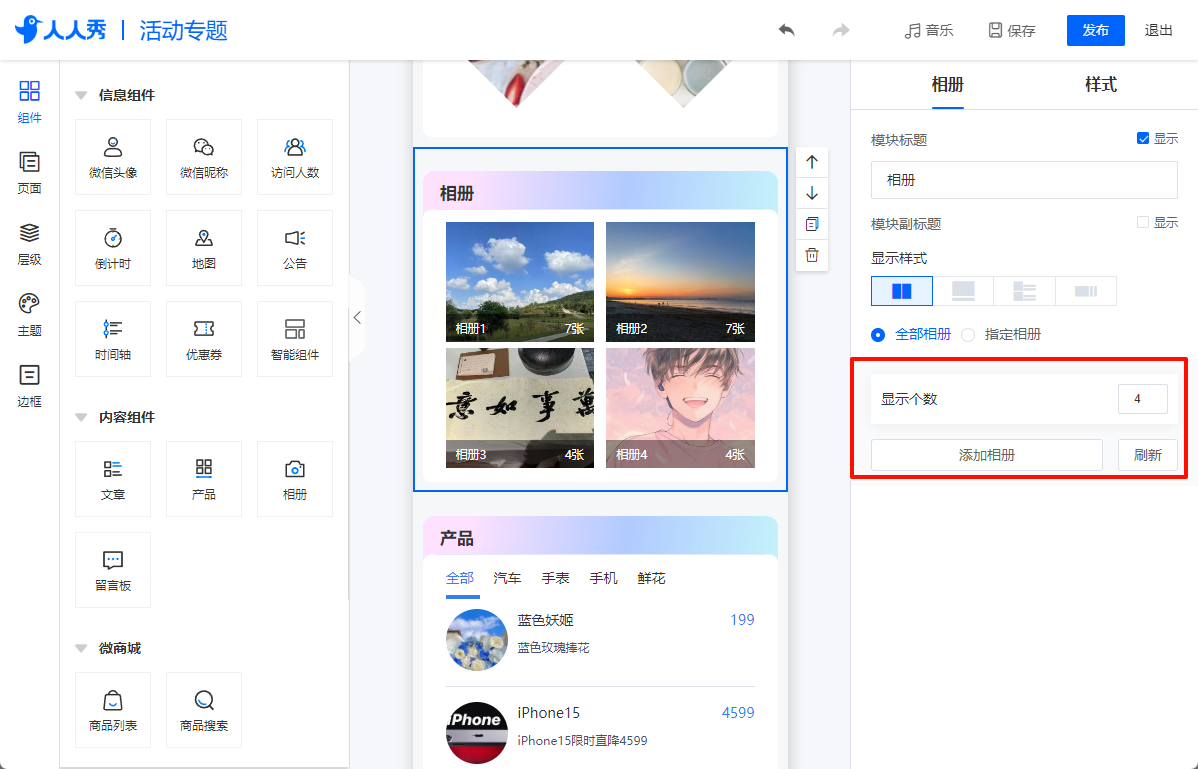Click the 显示个数 number field

coord(1142,399)
